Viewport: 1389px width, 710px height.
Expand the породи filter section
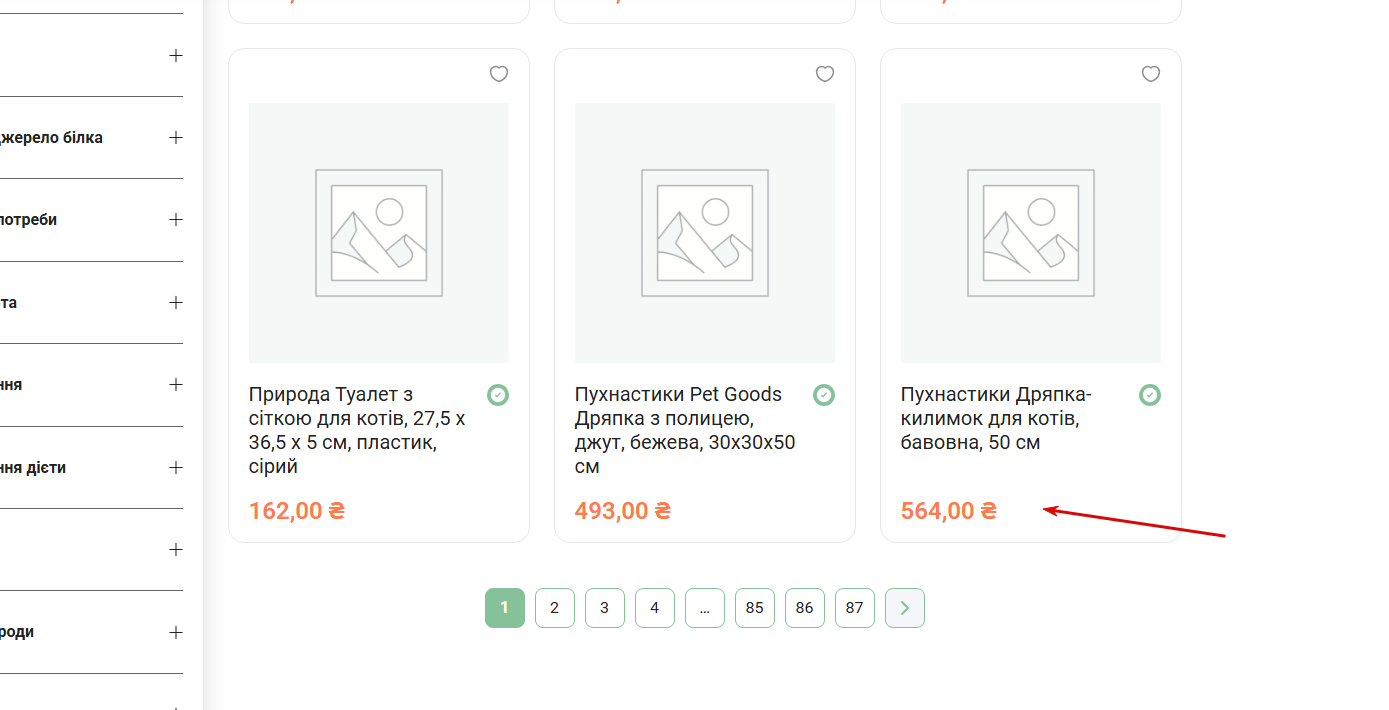176,633
